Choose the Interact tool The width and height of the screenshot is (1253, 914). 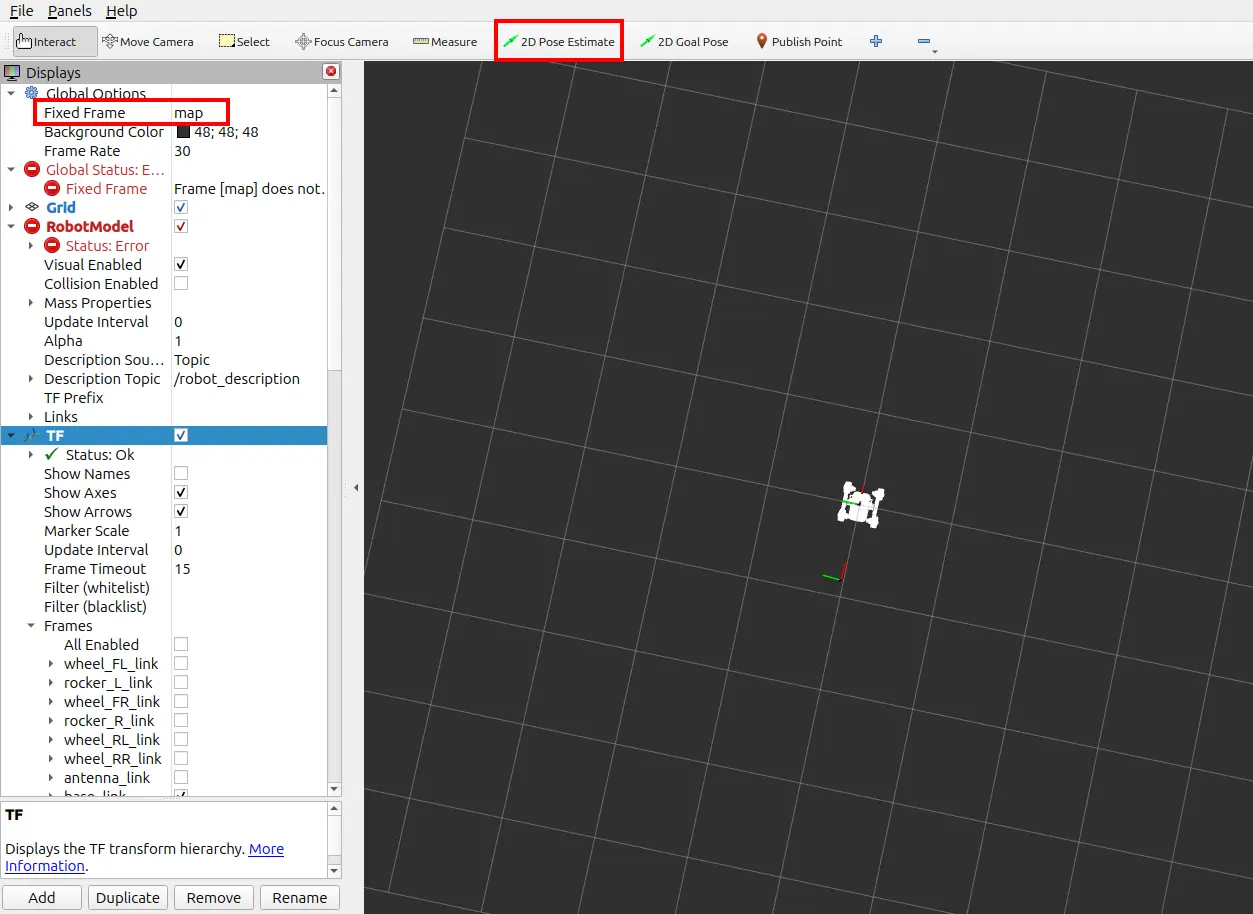[52, 41]
